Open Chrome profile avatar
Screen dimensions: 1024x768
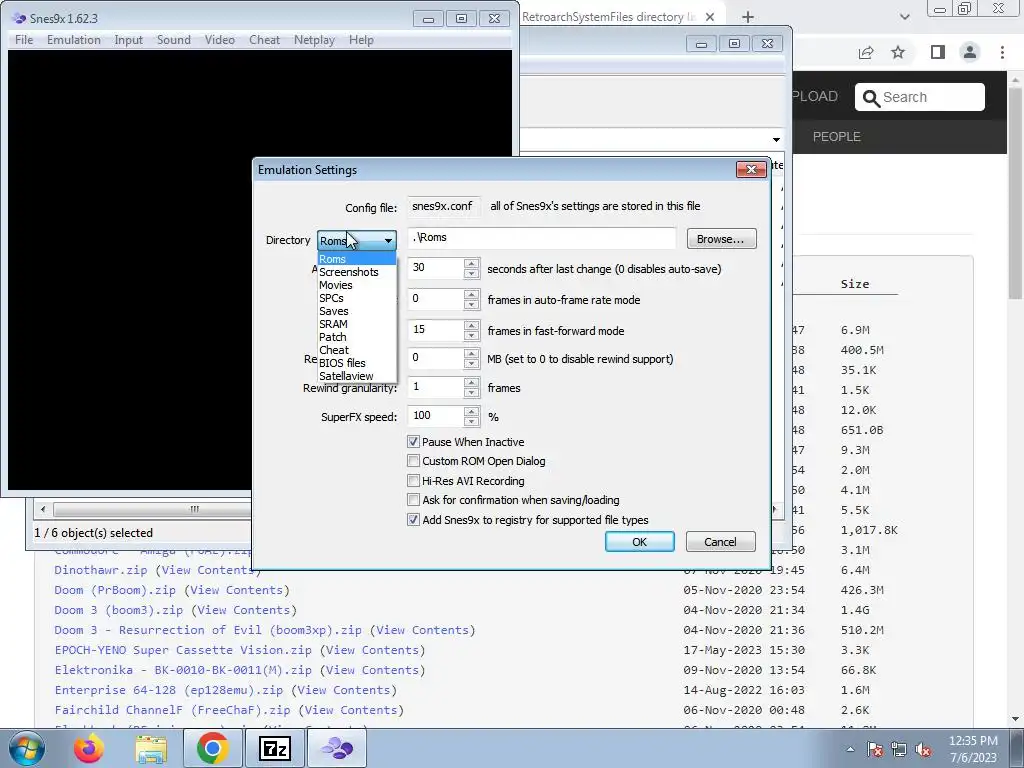(x=970, y=52)
